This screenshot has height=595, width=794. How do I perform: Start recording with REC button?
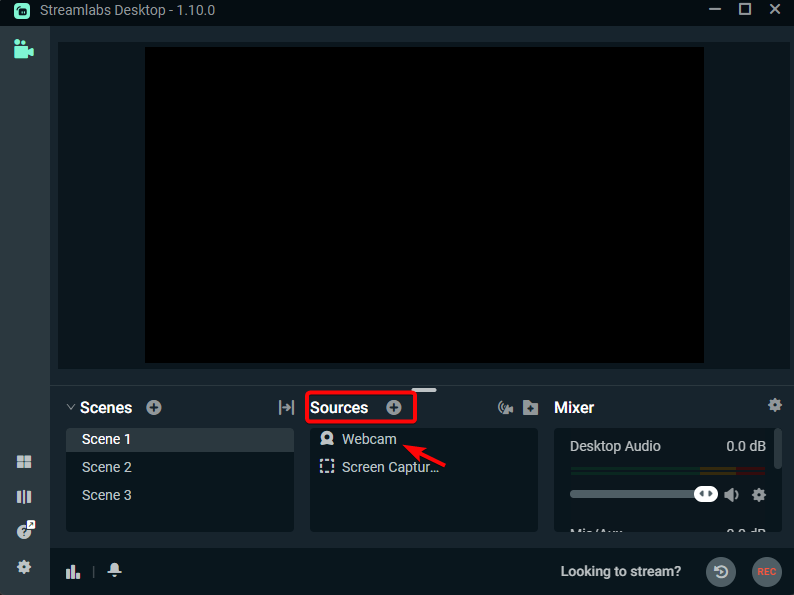pyautogui.click(x=767, y=572)
